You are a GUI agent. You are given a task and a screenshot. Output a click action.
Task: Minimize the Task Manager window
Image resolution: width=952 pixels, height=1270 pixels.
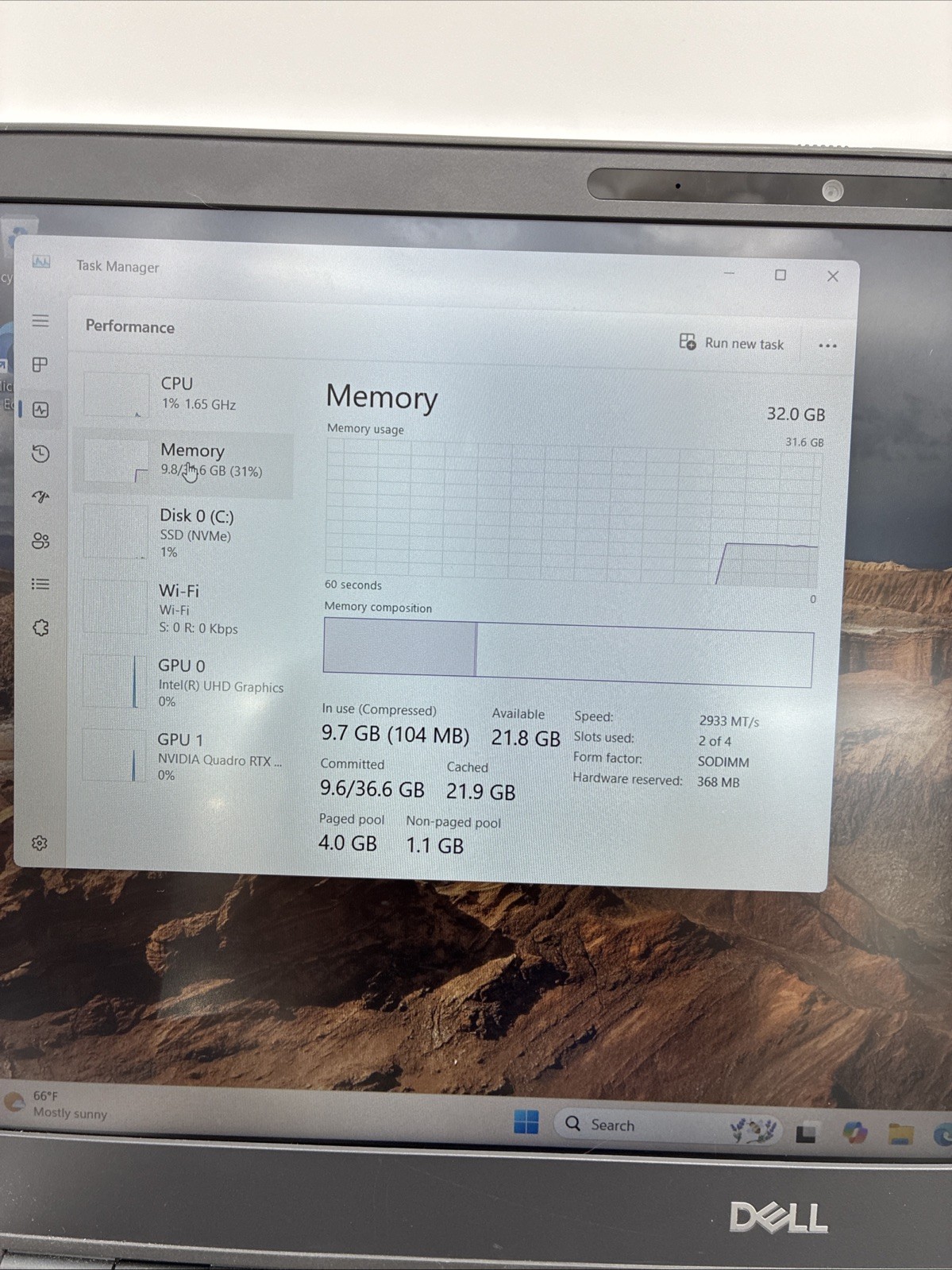[x=729, y=273]
